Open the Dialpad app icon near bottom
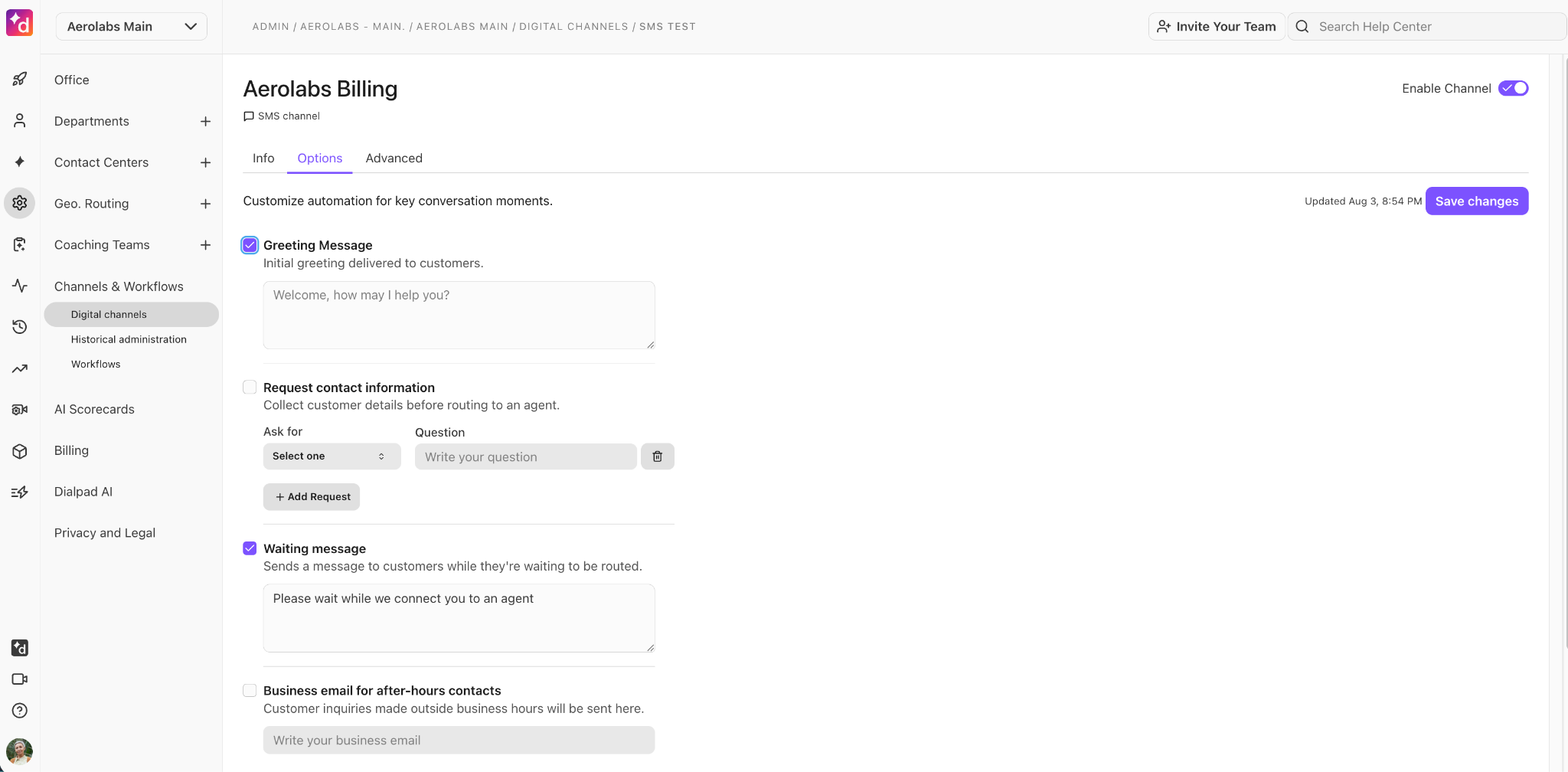This screenshot has width=1568, height=772. point(20,648)
